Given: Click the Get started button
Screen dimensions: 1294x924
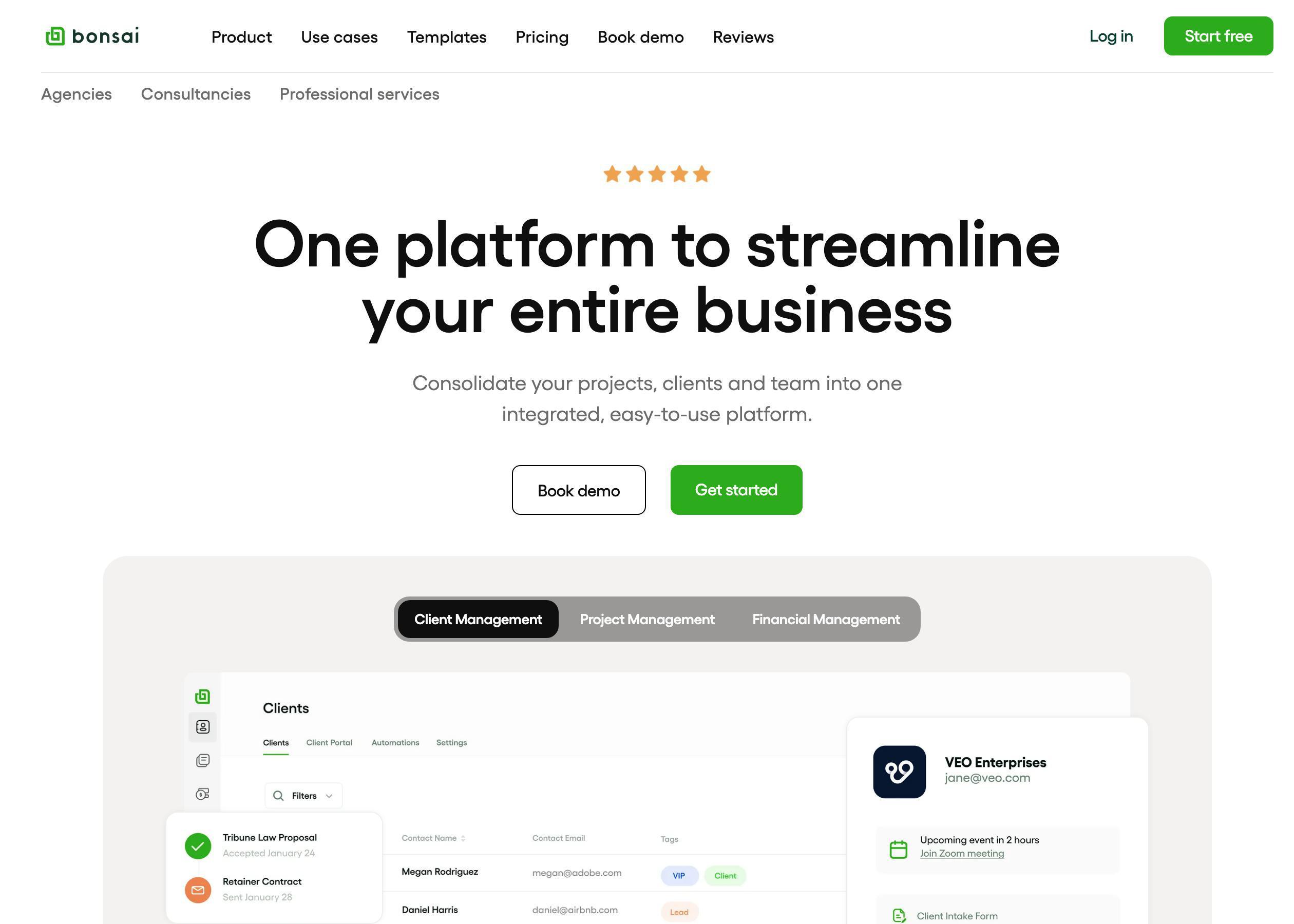Looking at the screenshot, I should 736,490.
